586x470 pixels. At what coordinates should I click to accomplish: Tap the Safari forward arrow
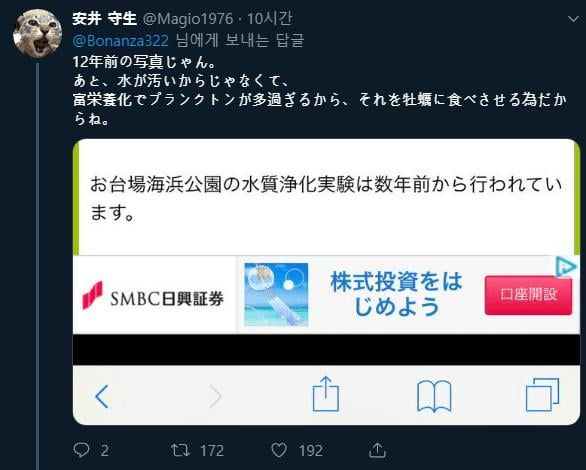216,396
